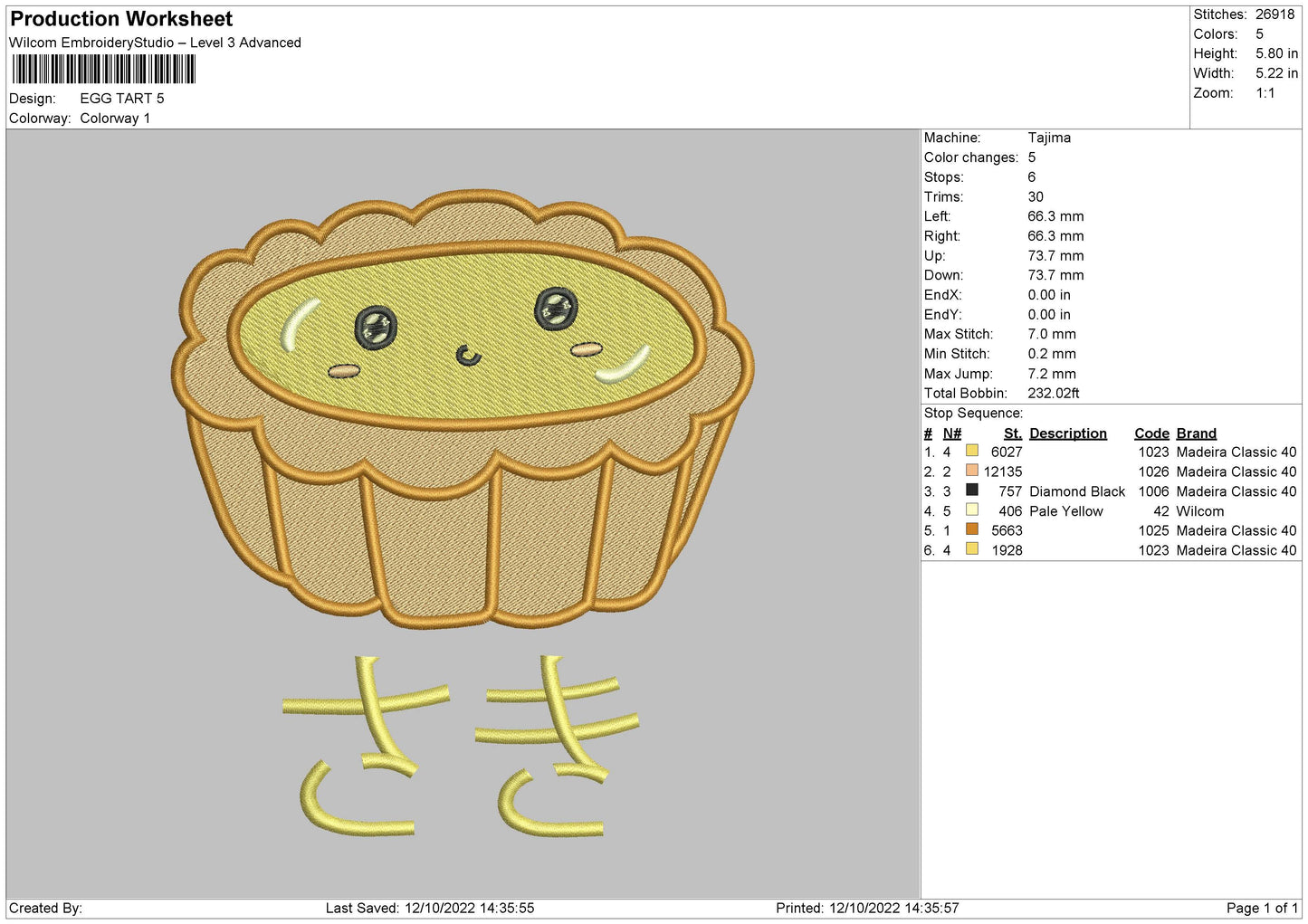Click the 'Right:' label
Image resolution: width=1308 pixels, height=924 pixels.
[942, 236]
